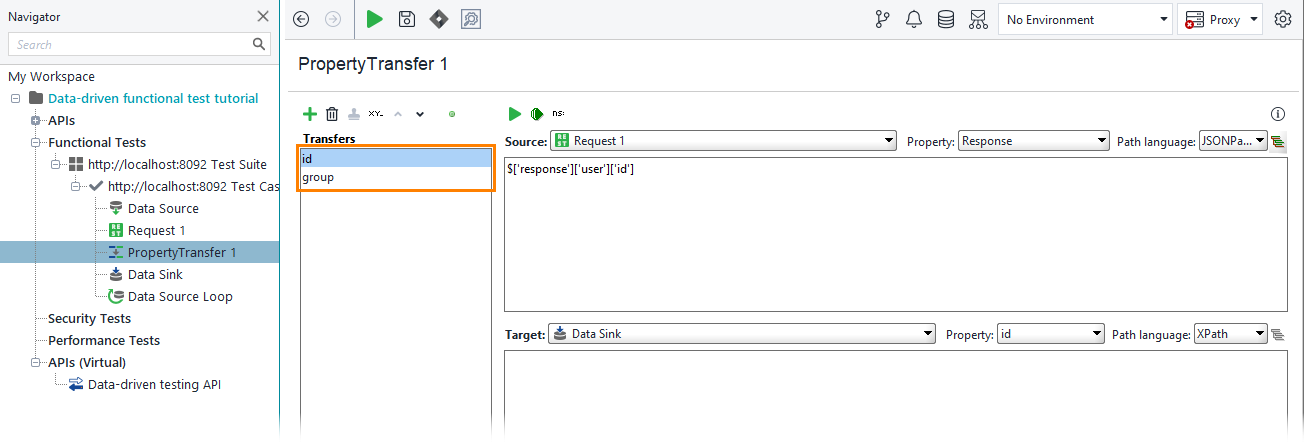The height and width of the screenshot is (443, 1304).
Task: Open the Git branch icon in the toolbar
Action: (x=882, y=19)
